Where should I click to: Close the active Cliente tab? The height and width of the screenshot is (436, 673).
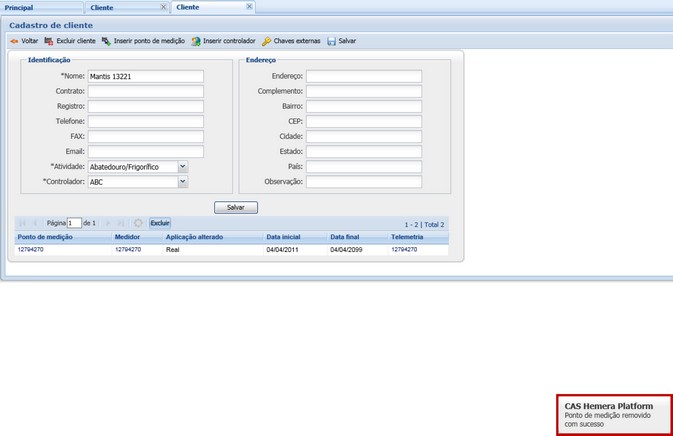(250, 7)
